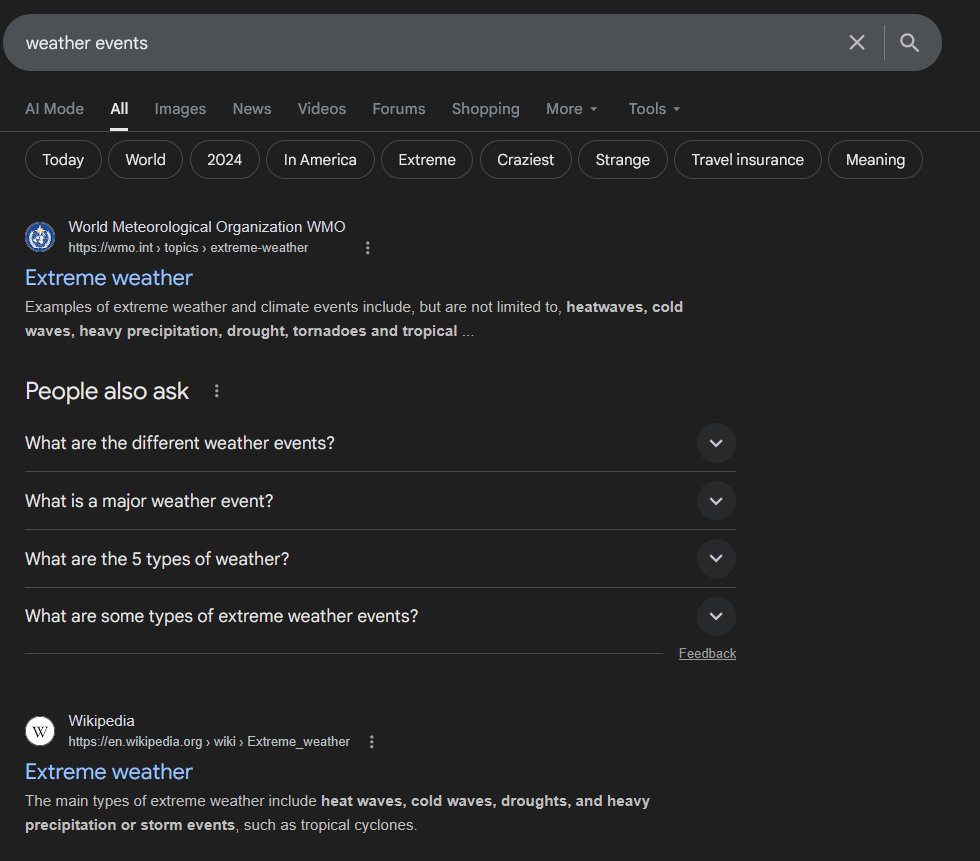Click the en.wikipedia.org Extreme_weather URL
This screenshot has height=861, width=980.
(209, 742)
